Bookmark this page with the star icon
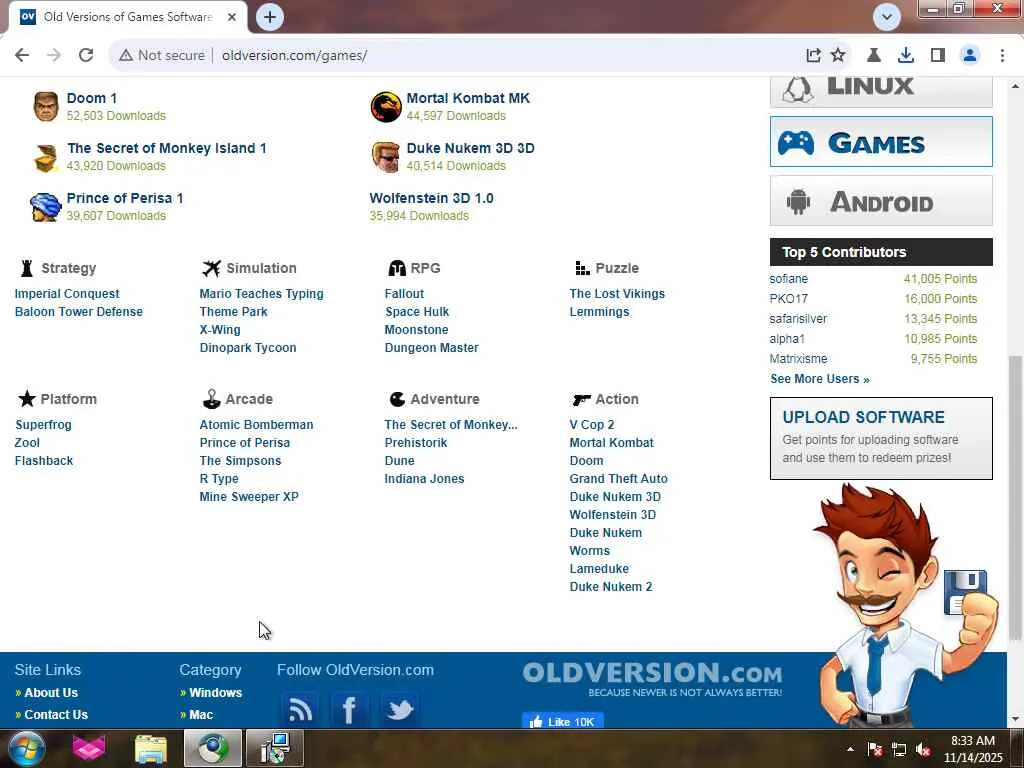Image resolution: width=1024 pixels, height=768 pixels. point(838,56)
